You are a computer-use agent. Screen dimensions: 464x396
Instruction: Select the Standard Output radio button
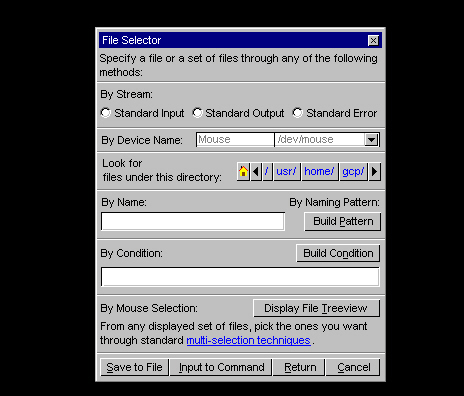(197, 113)
